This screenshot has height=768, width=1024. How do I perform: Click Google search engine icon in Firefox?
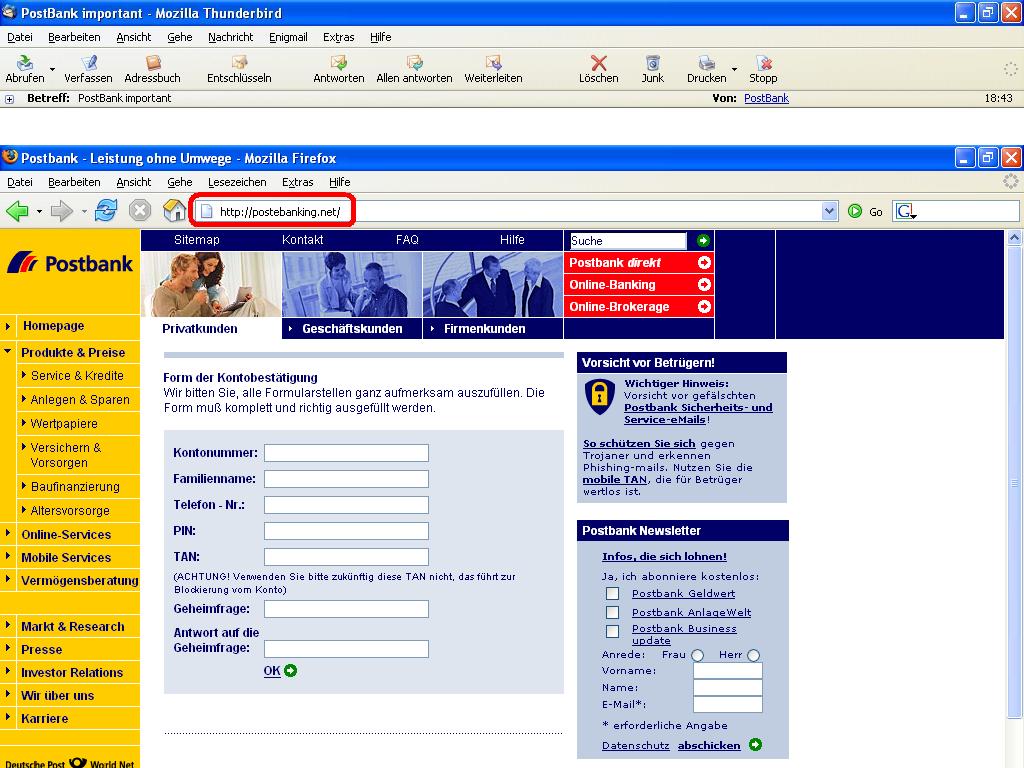click(x=906, y=212)
